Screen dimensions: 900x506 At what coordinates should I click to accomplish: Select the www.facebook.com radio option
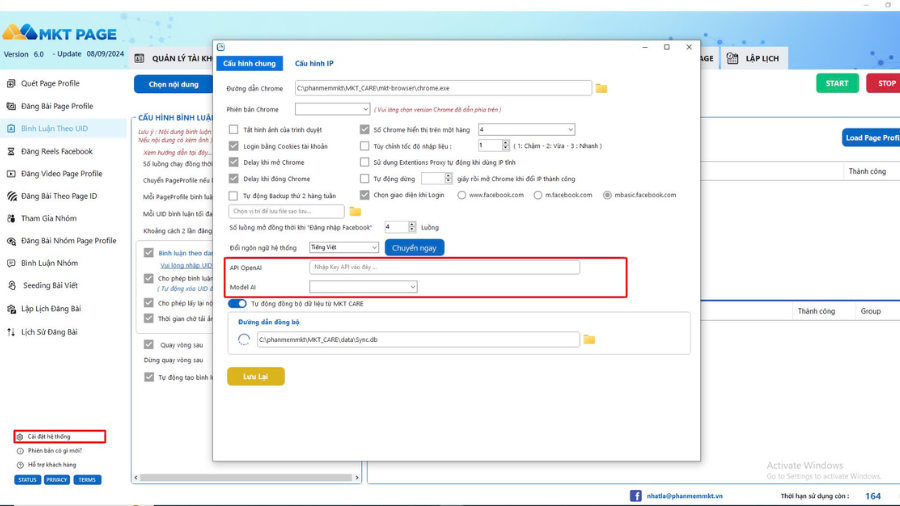(x=462, y=195)
